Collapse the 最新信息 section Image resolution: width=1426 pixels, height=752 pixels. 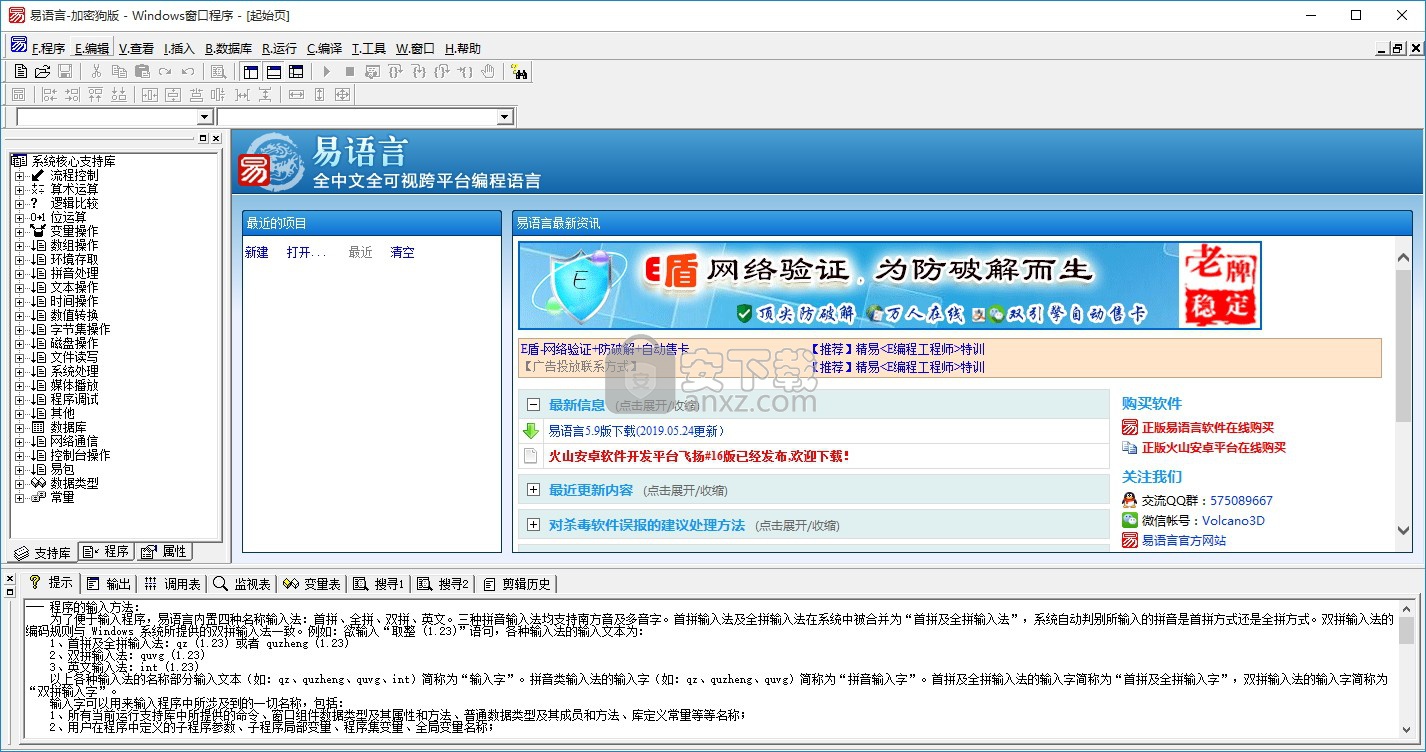point(533,405)
